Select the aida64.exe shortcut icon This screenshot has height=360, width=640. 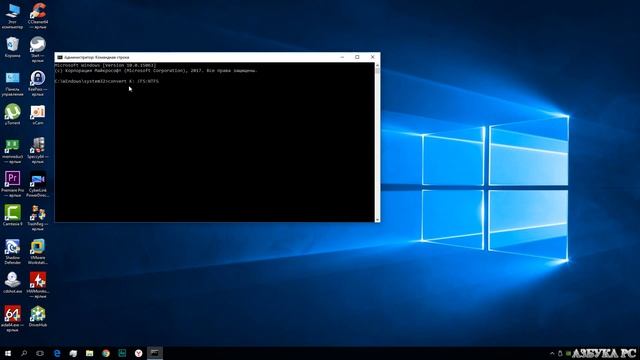pyautogui.click(x=12, y=318)
